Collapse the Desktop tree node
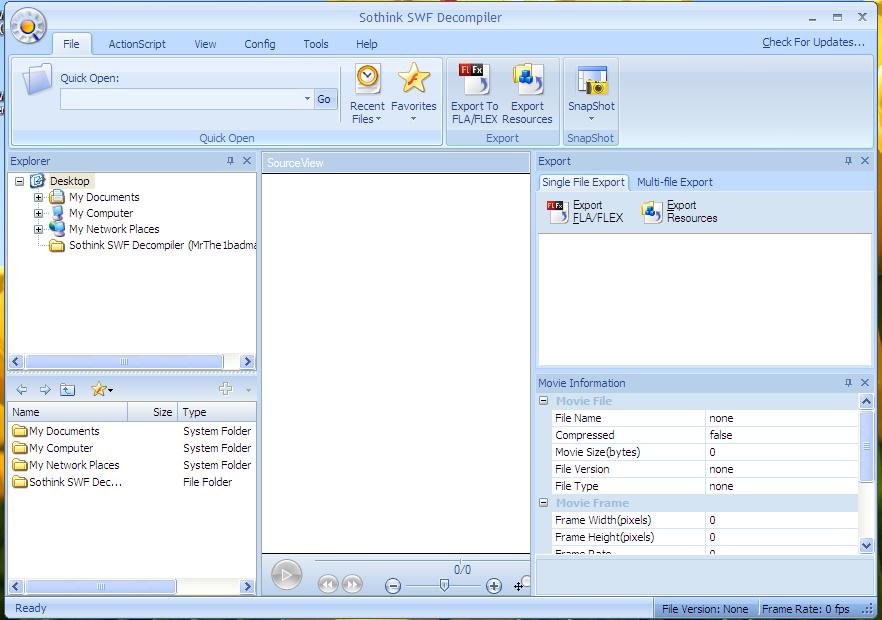This screenshot has width=882, height=620. [x=20, y=181]
